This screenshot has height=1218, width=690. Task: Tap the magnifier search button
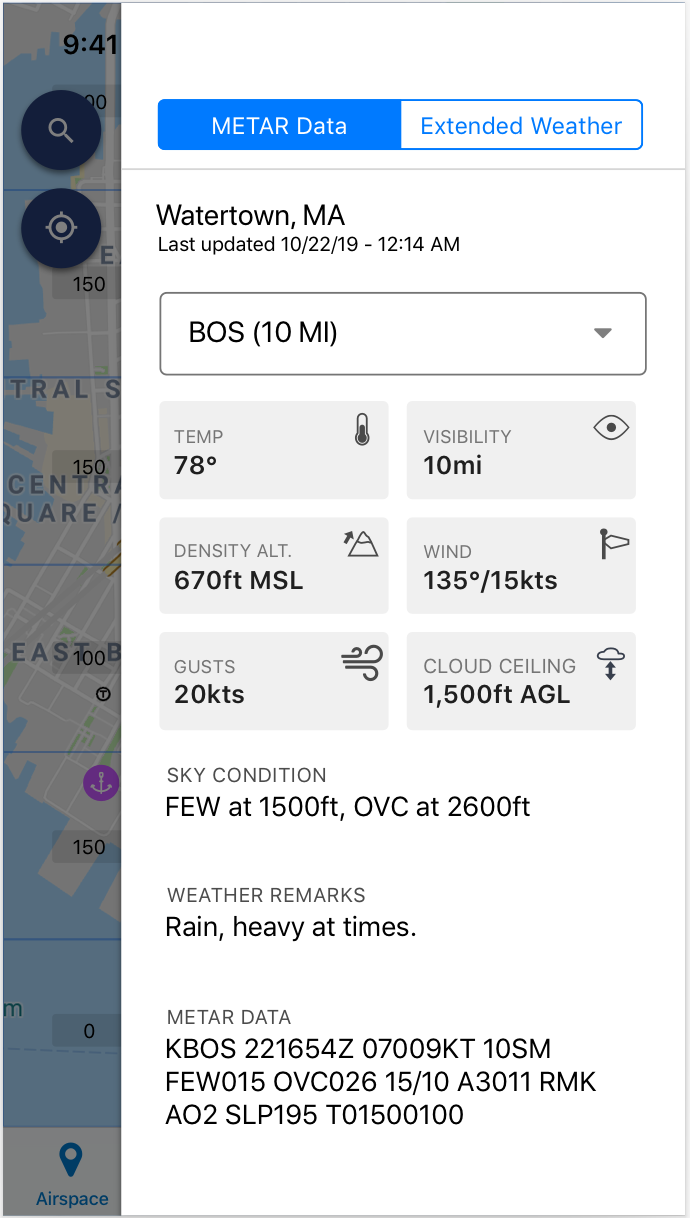coord(61,131)
